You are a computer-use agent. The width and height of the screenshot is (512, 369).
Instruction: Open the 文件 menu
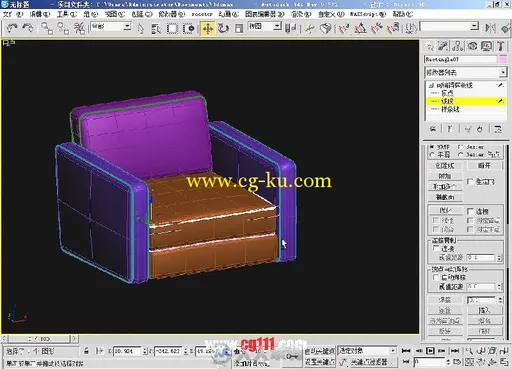click(13, 14)
